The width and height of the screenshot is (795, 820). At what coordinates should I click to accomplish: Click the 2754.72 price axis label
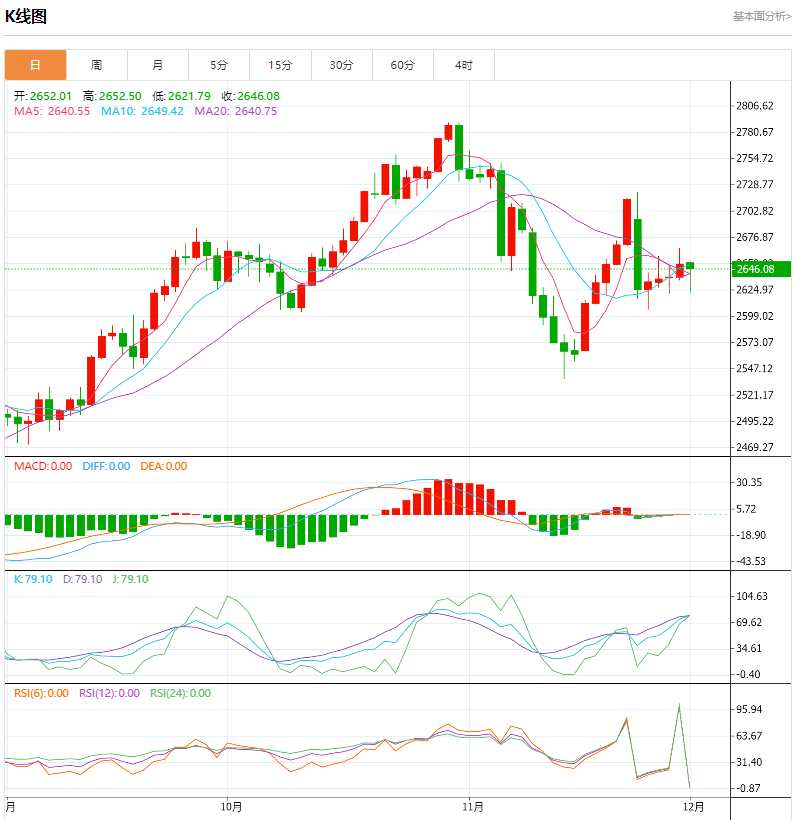(754, 158)
